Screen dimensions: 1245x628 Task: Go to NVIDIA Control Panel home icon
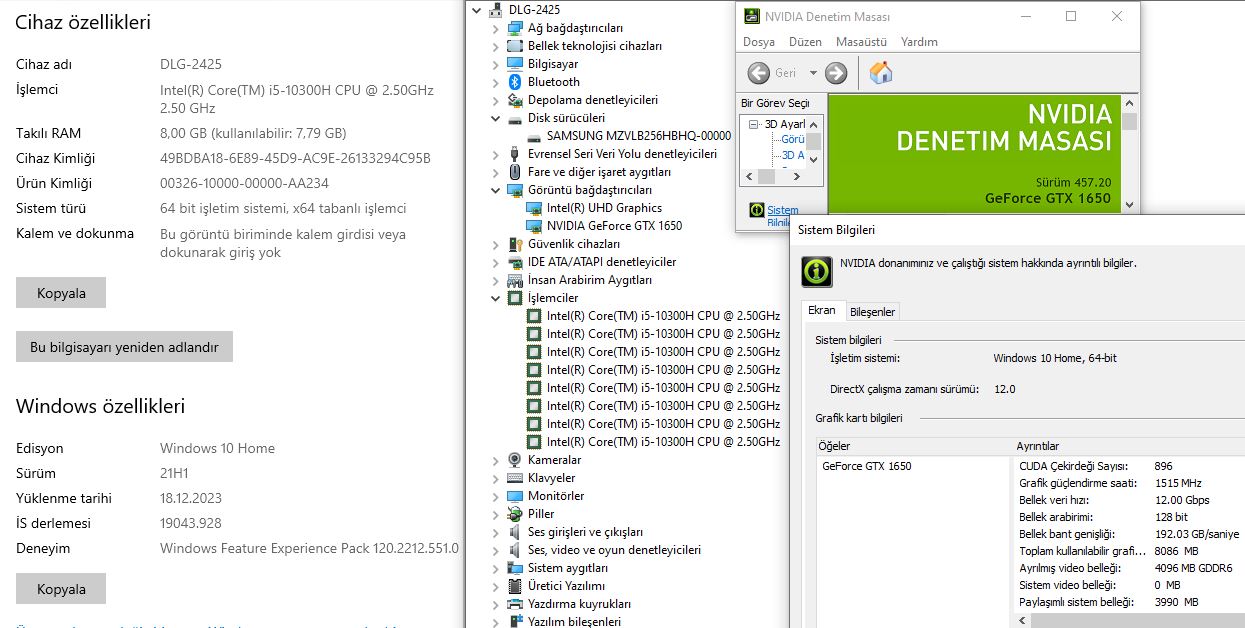881,73
